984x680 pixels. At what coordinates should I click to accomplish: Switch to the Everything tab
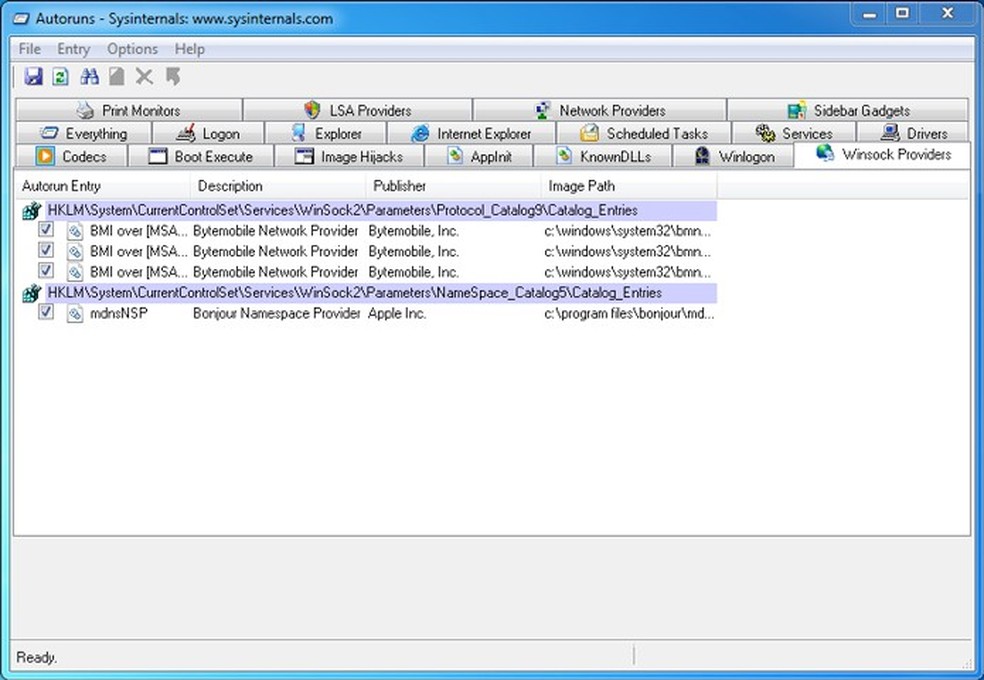coord(83,134)
